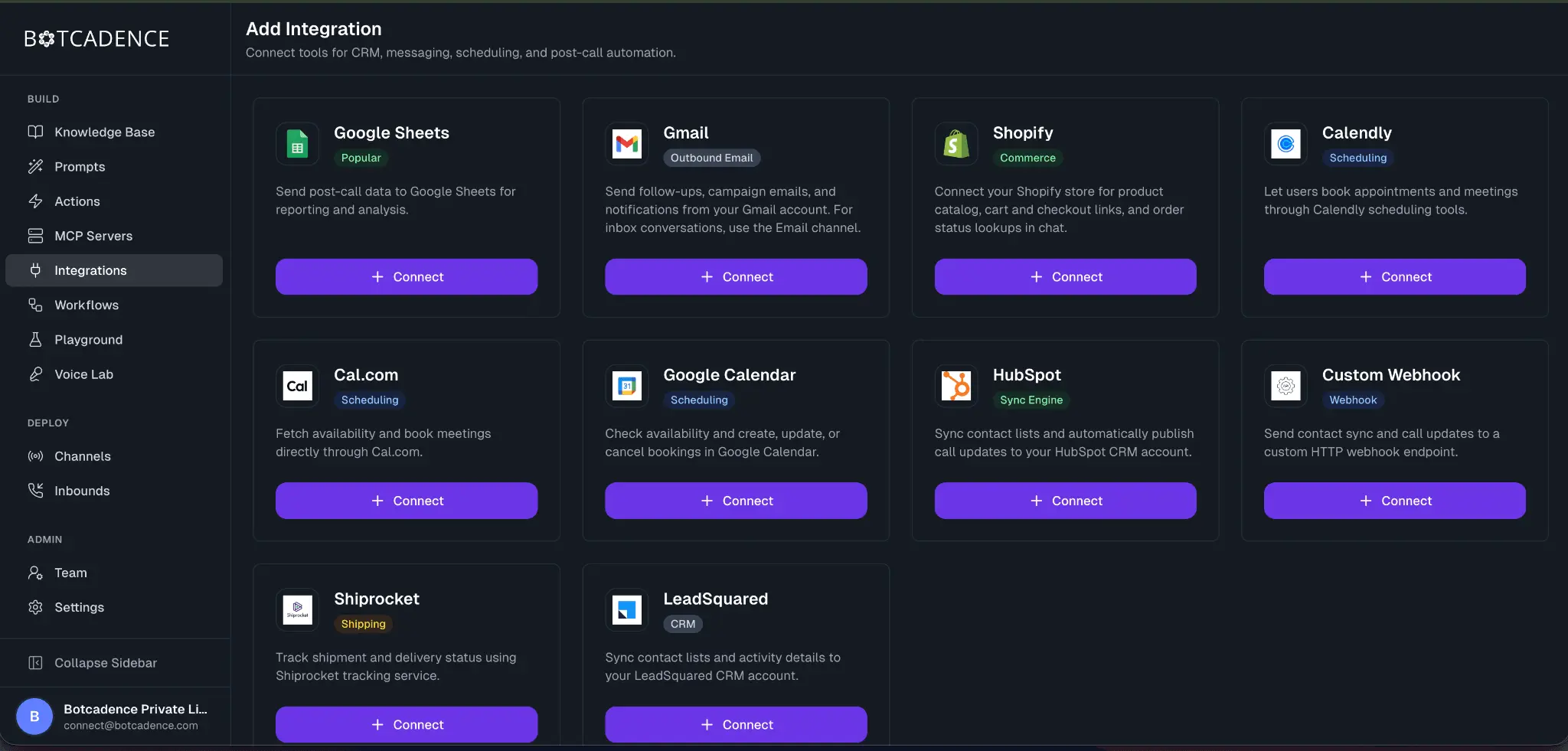Click the blue B account avatar
Image resolution: width=1568 pixels, height=751 pixels.
pyautogui.click(x=34, y=717)
